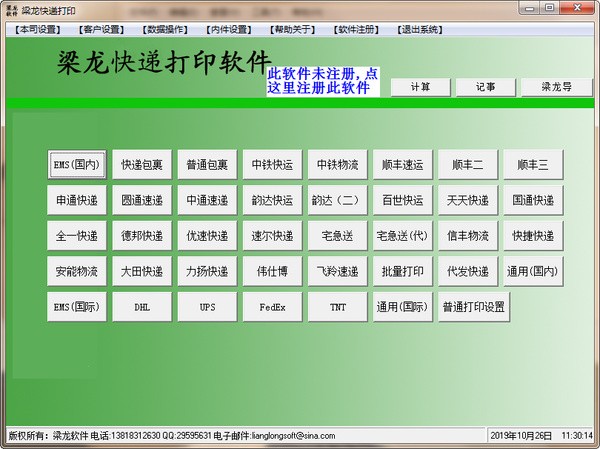This screenshot has height=449, width=600.
Task: Open the 数据操作 menu
Action: click(x=165, y=29)
